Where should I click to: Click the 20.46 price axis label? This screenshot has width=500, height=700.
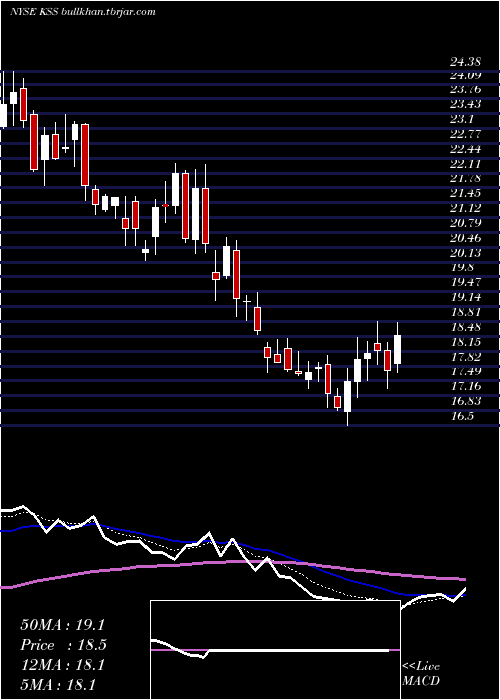click(x=465, y=238)
